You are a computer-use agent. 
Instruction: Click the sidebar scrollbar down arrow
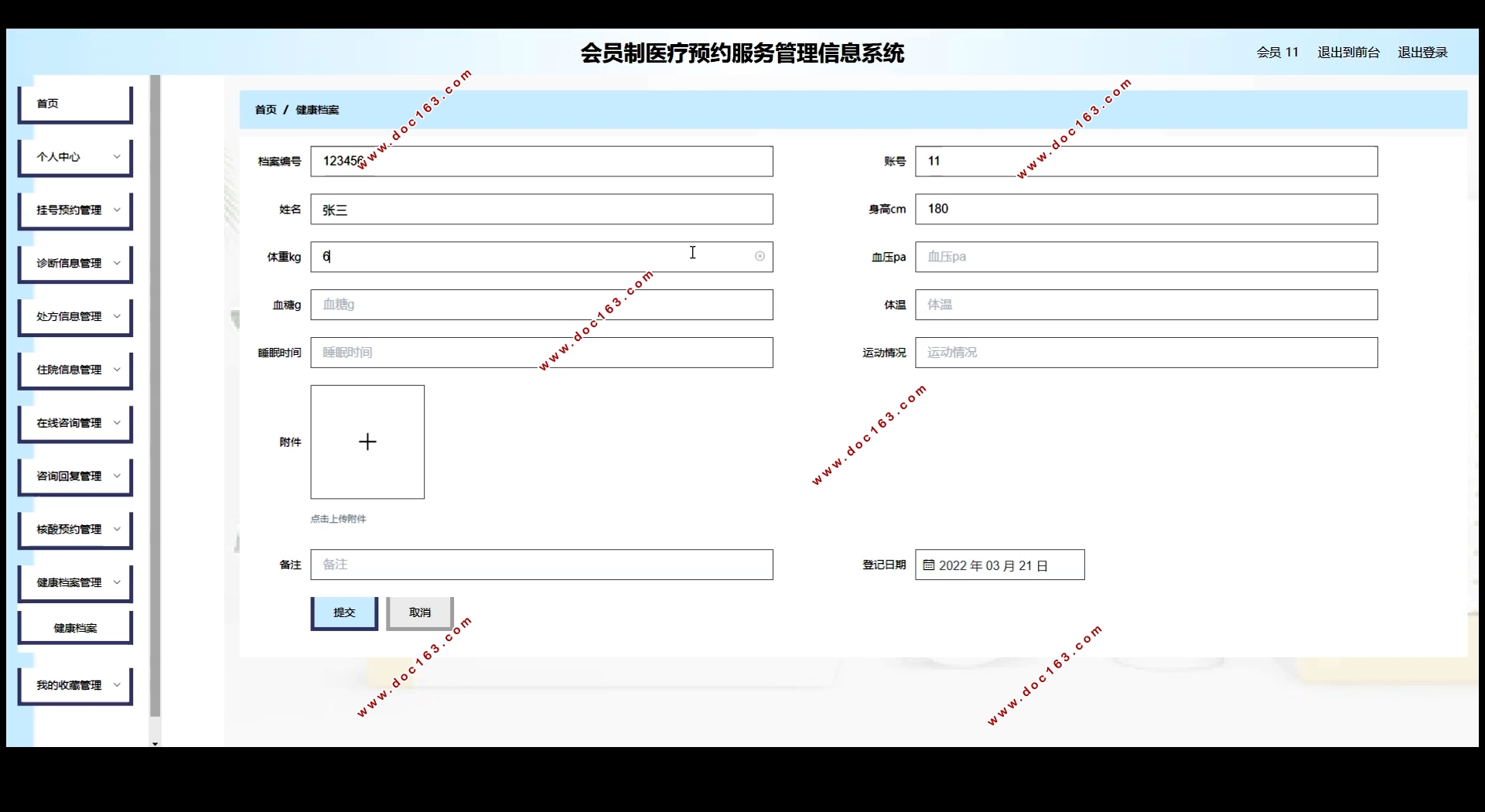coord(155,743)
